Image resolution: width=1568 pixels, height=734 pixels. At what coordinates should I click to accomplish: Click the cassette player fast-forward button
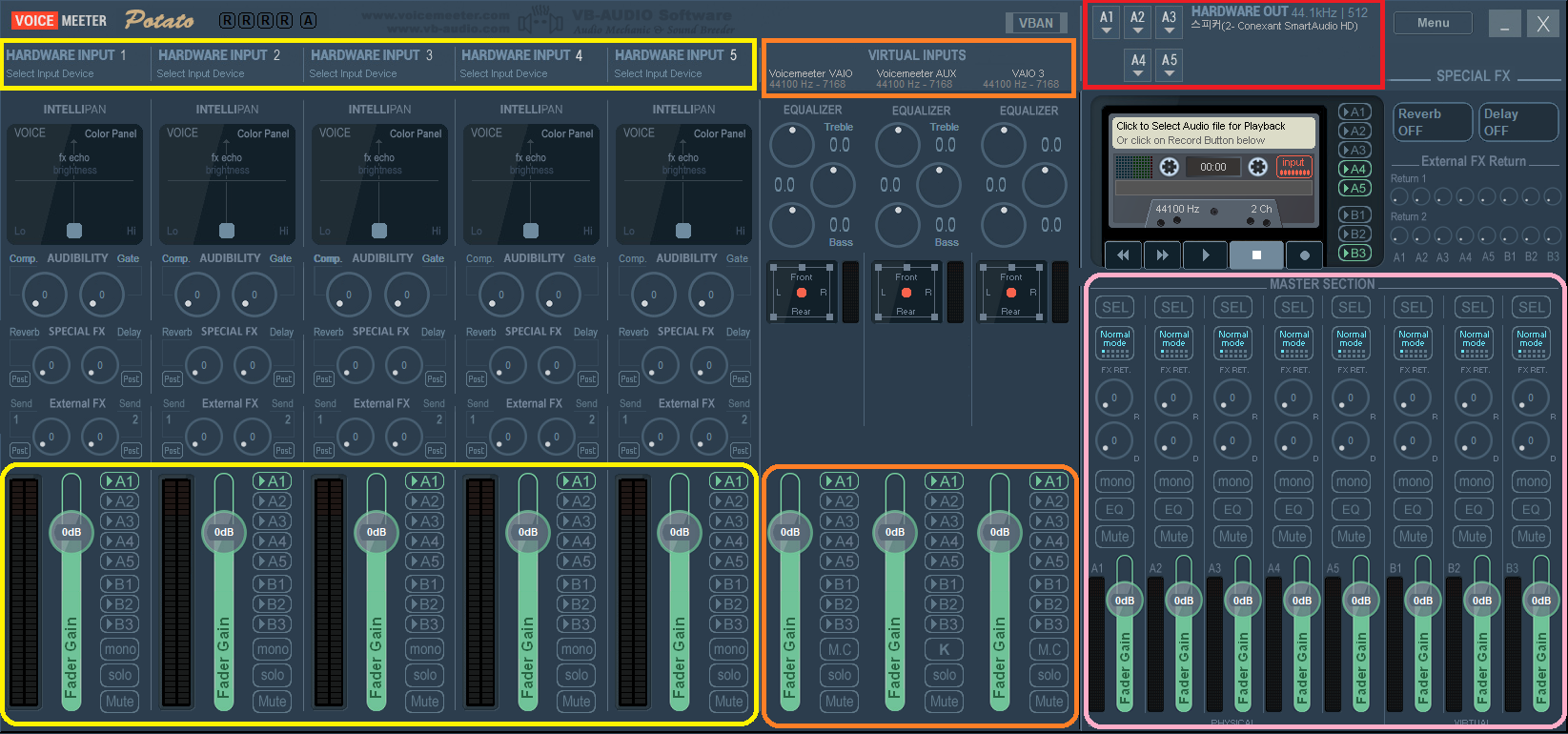point(1162,255)
